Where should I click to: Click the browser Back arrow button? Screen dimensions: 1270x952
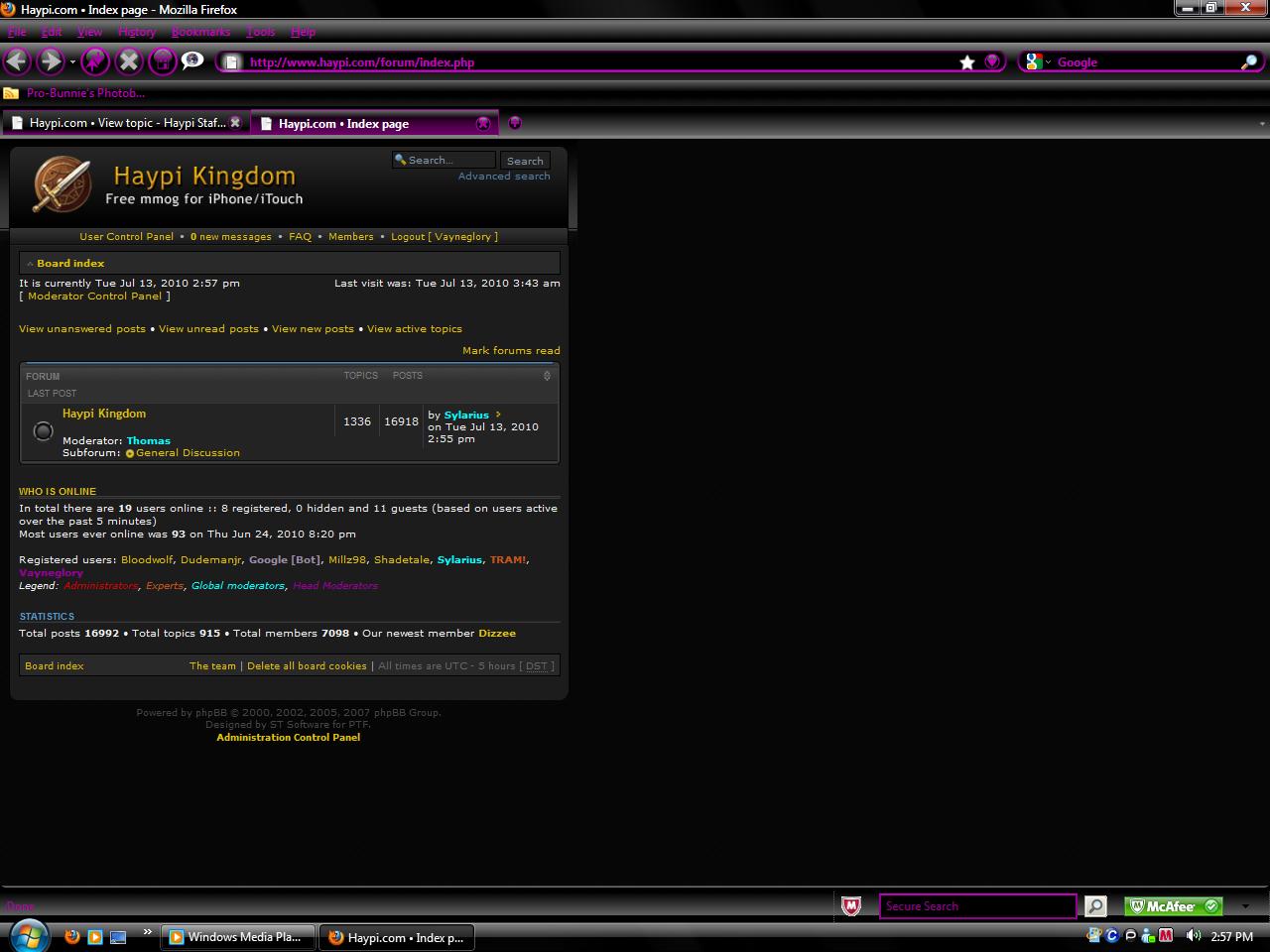(17, 61)
